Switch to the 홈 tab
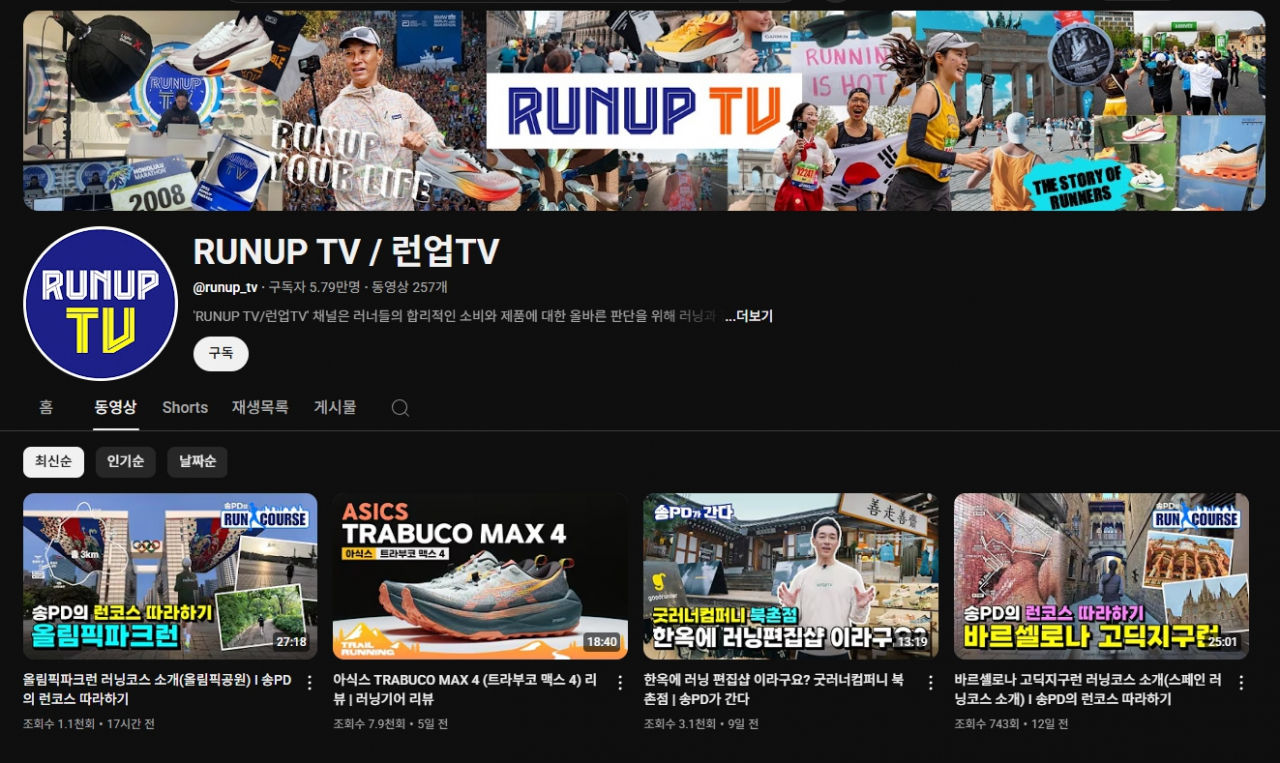This screenshot has width=1280, height=763. pyautogui.click(x=46, y=407)
